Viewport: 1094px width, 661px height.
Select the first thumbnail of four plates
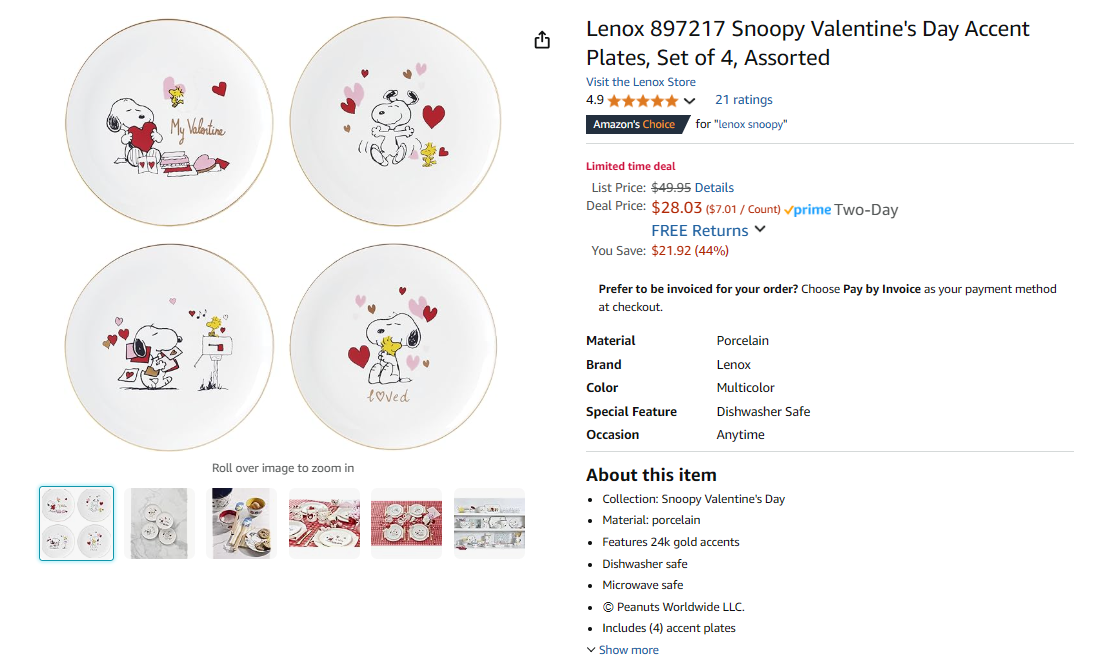[x=77, y=523]
